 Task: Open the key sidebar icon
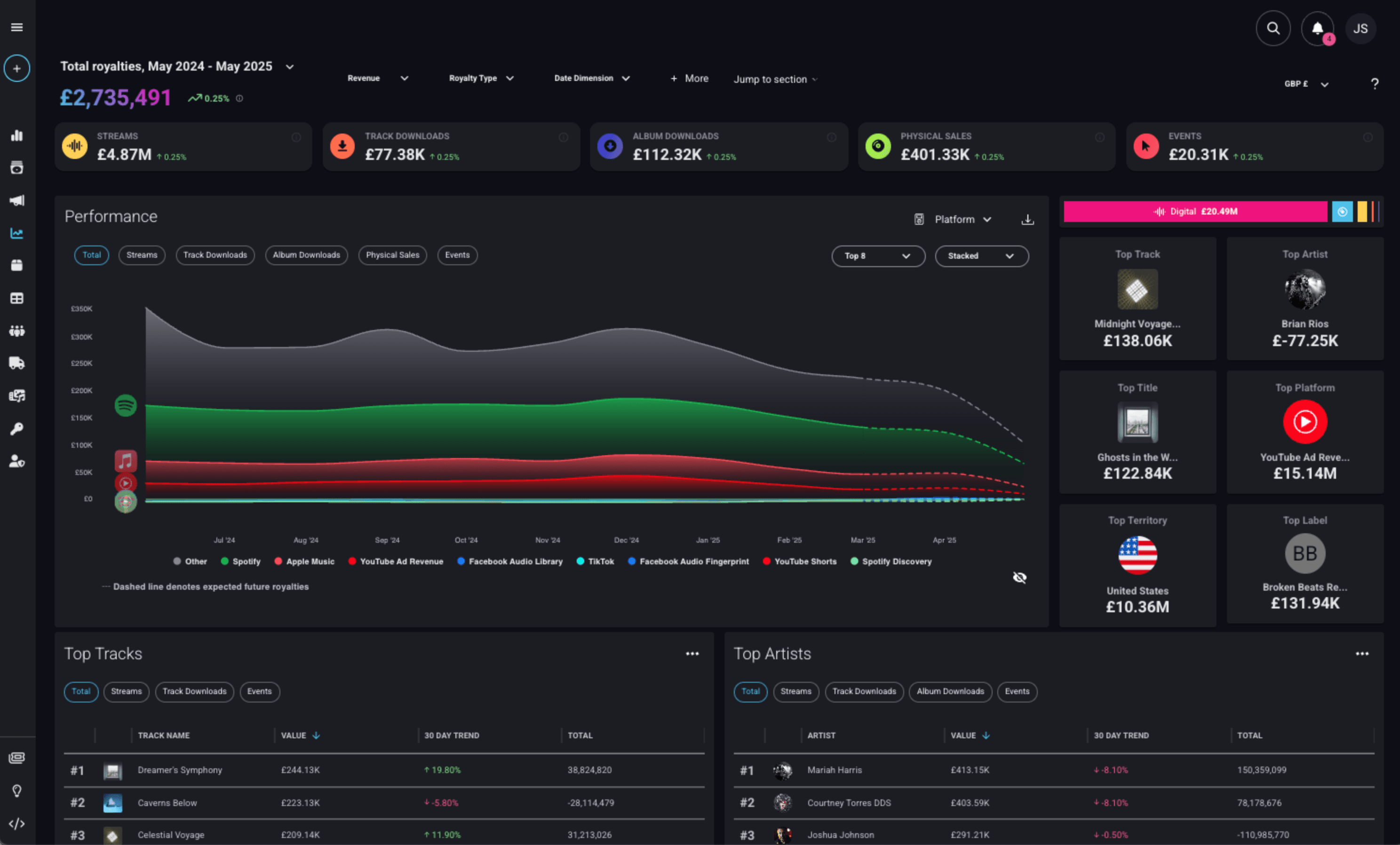(x=17, y=428)
